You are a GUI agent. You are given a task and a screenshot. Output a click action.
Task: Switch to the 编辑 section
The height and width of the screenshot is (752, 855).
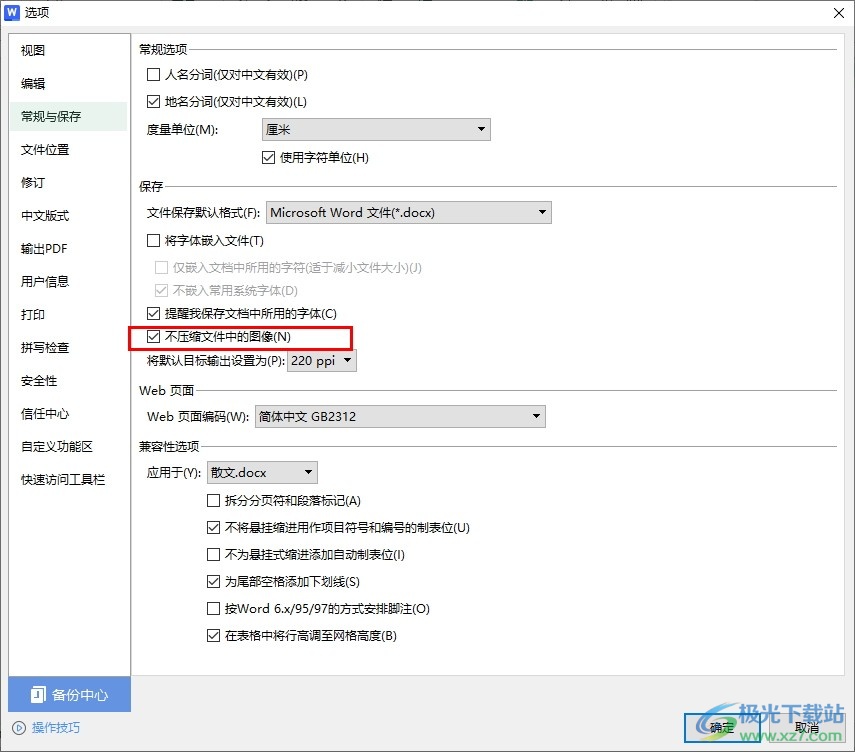[x=33, y=83]
